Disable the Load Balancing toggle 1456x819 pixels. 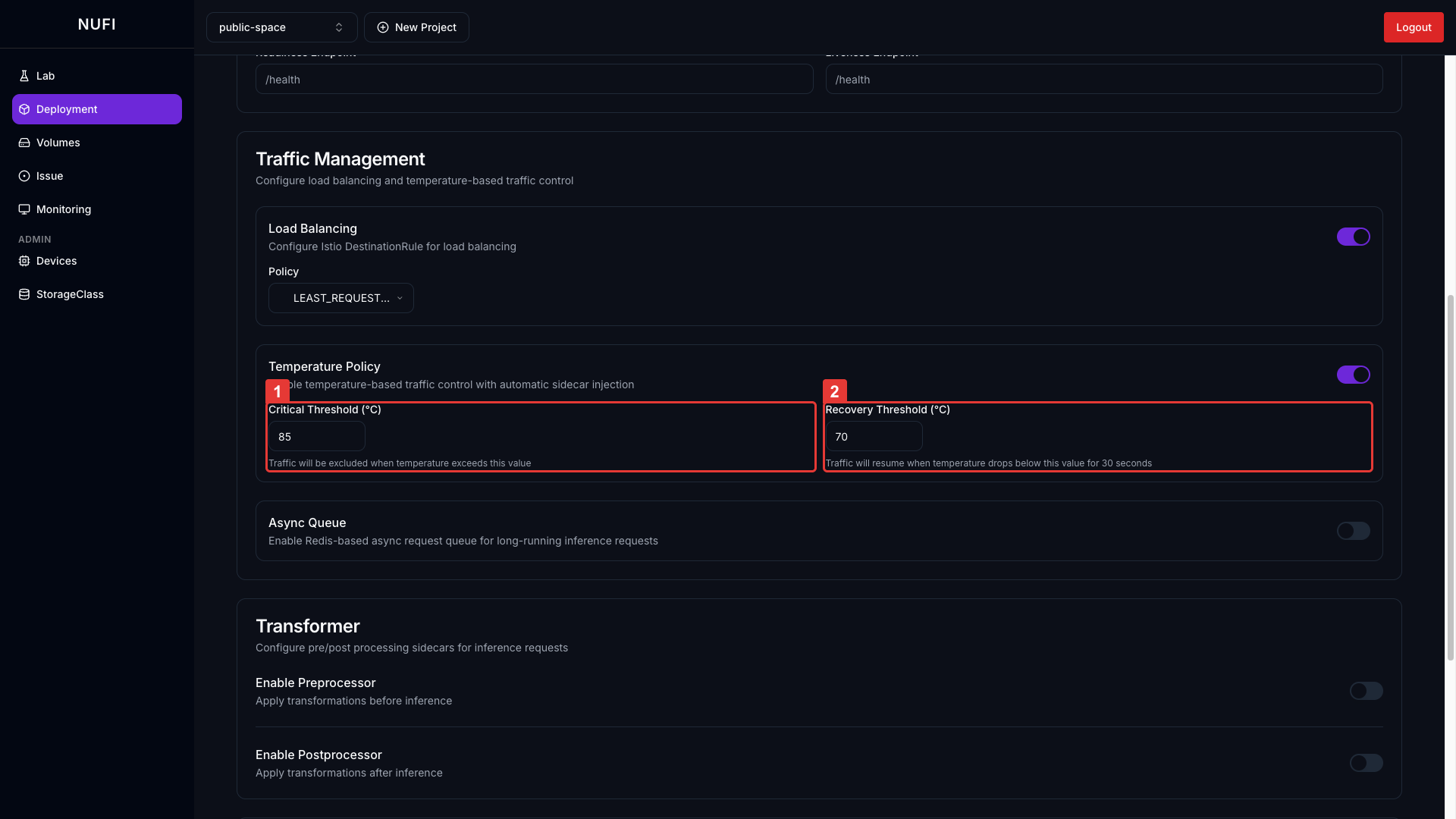click(1353, 237)
